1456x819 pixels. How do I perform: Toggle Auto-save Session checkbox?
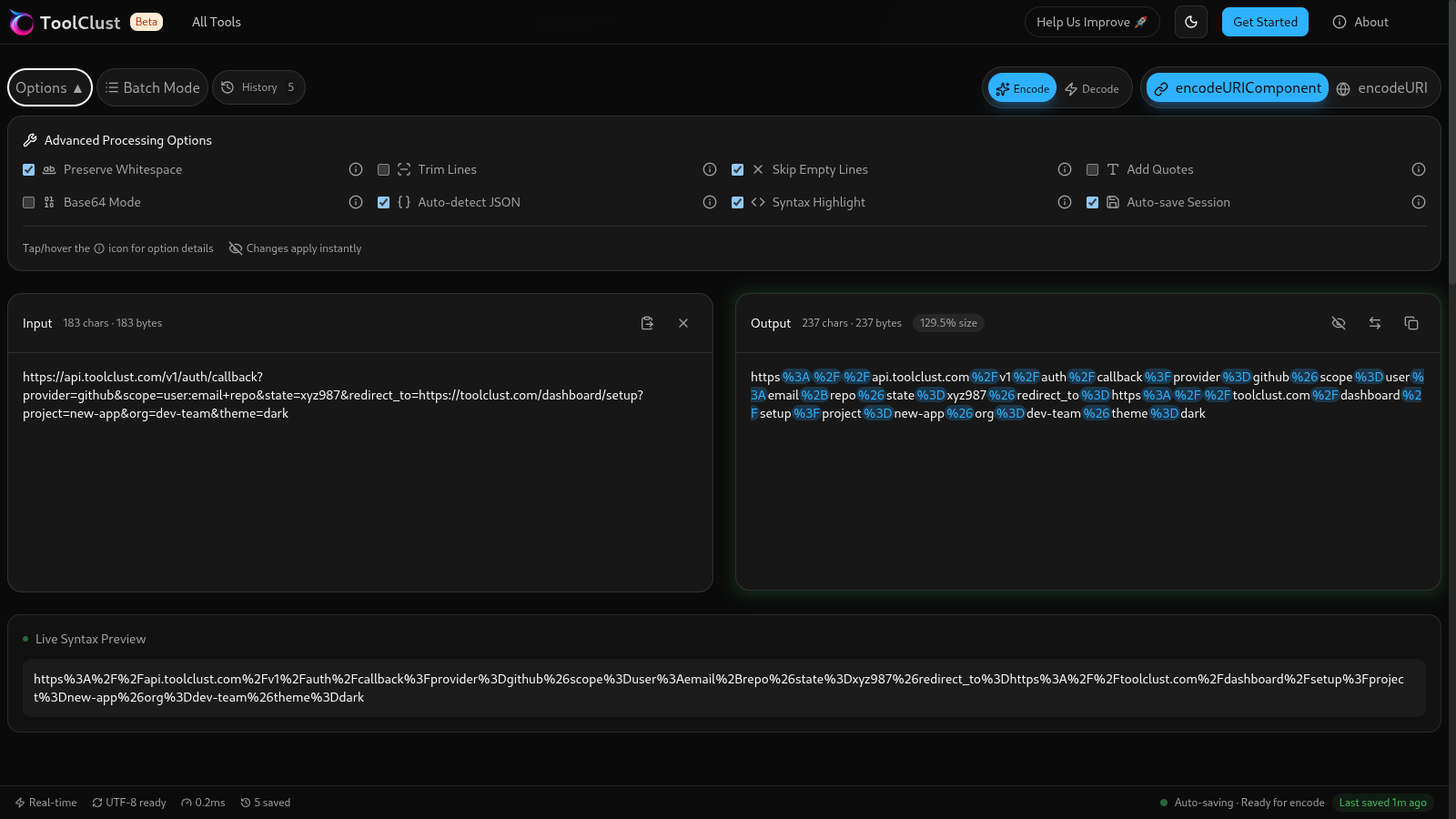[x=1092, y=202]
